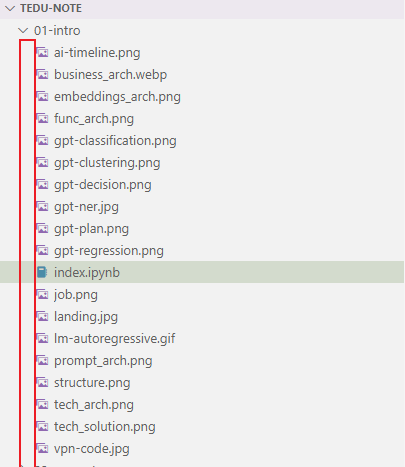Image resolution: width=405 pixels, height=467 pixels.
Task: Click the notebook icon beside index.ipynb
Action: pos(42,273)
